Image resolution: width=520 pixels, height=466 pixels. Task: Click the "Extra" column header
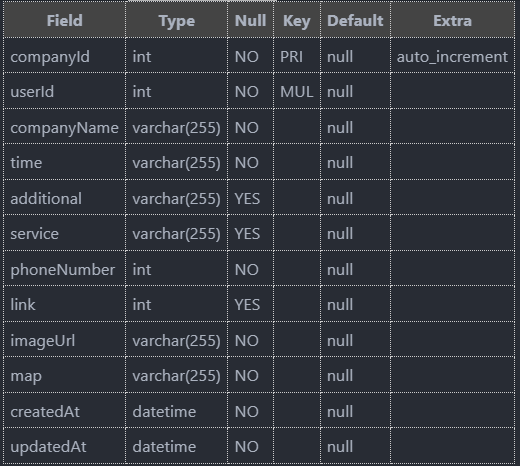tap(452, 21)
